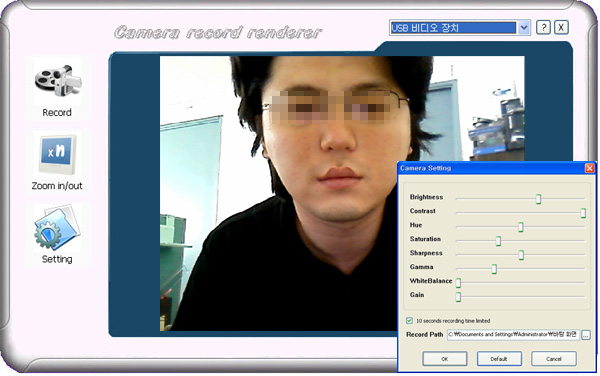Expand the USB video device dropdown arrow
Screen dimensions: 600x376
click(524, 28)
